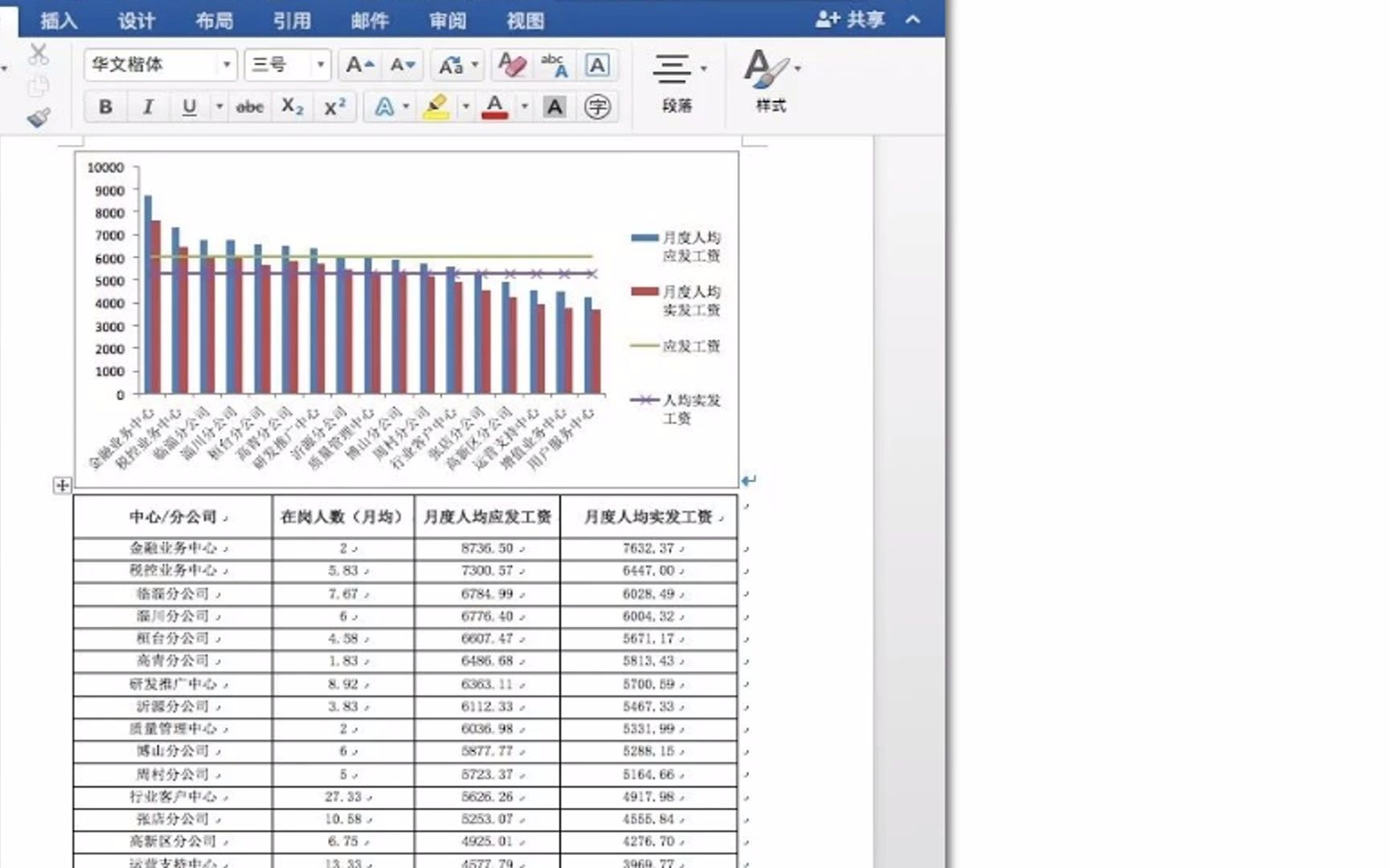Click cell value 7632.37
This screenshot has height=868, width=1389.
(648, 548)
